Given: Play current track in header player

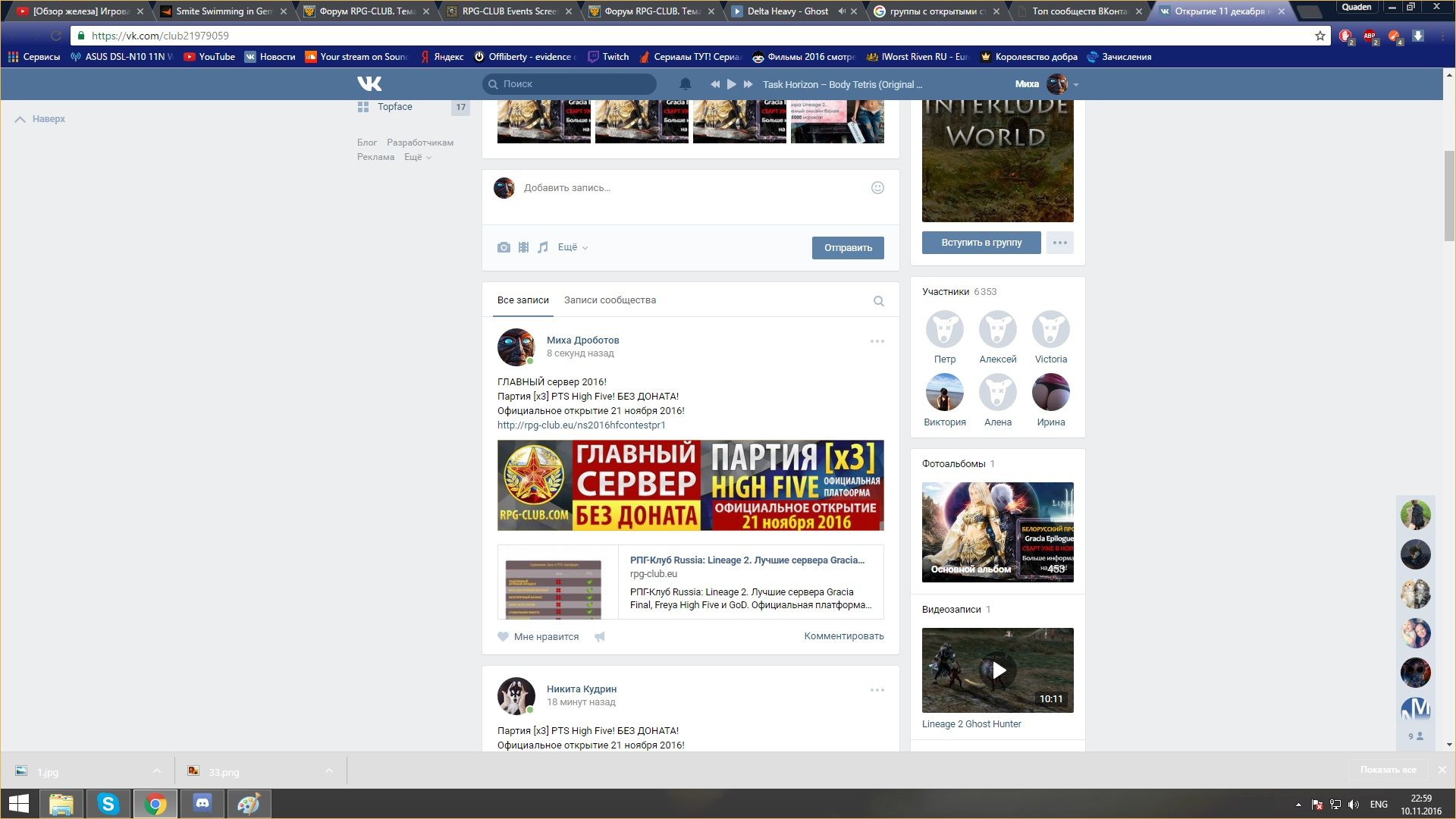Looking at the screenshot, I should tap(731, 84).
